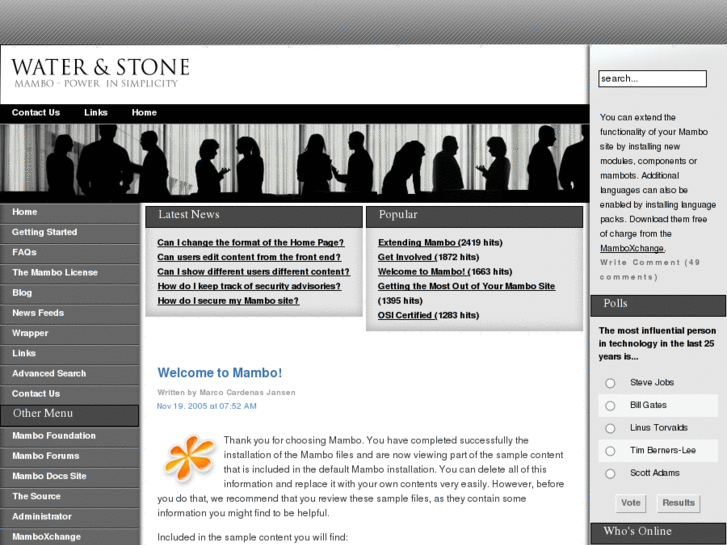
Task: Open Blog in the sidebar menu
Action: pyautogui.click(x=70, y=293)
